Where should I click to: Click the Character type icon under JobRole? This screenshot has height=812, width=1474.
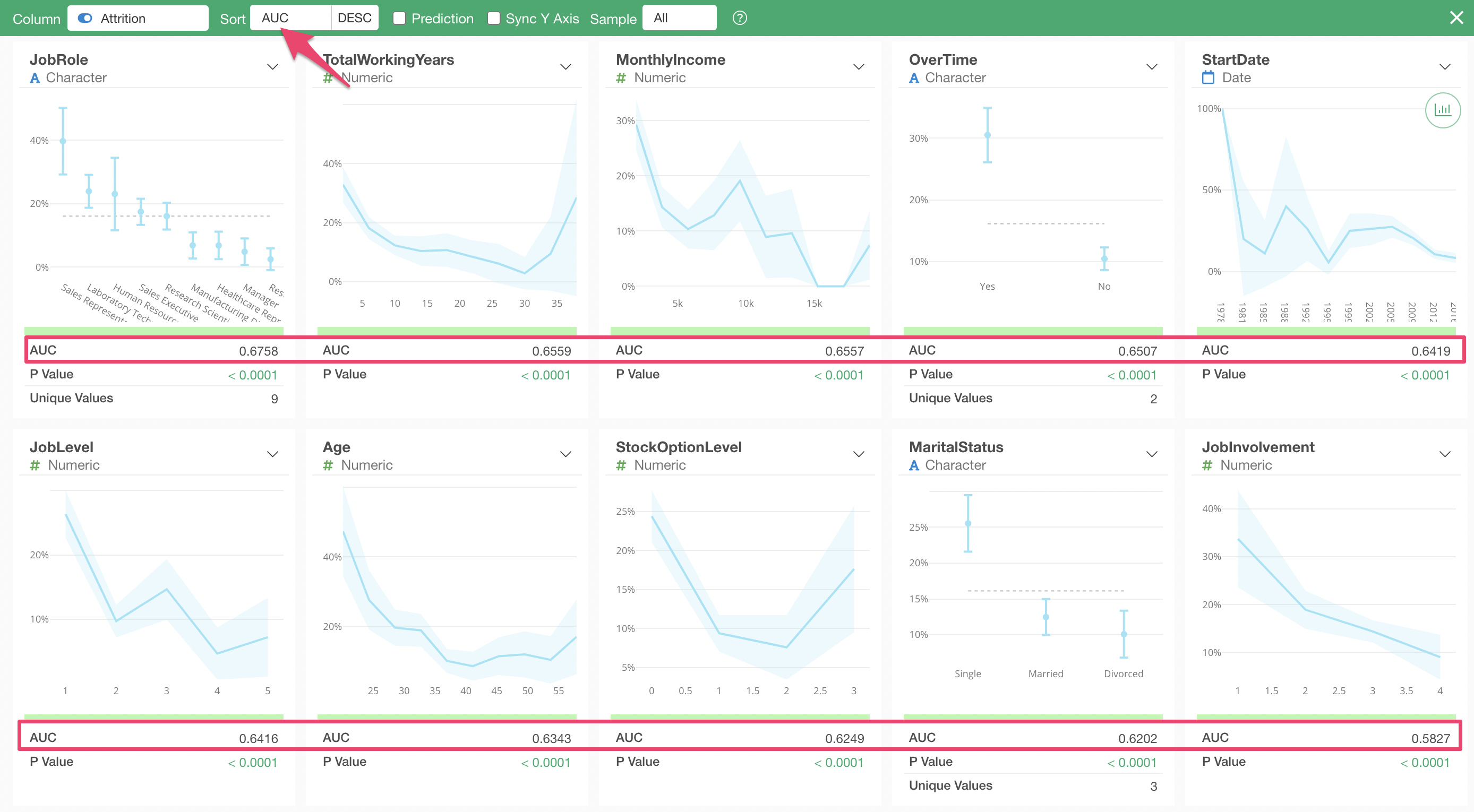pos(35,79)
